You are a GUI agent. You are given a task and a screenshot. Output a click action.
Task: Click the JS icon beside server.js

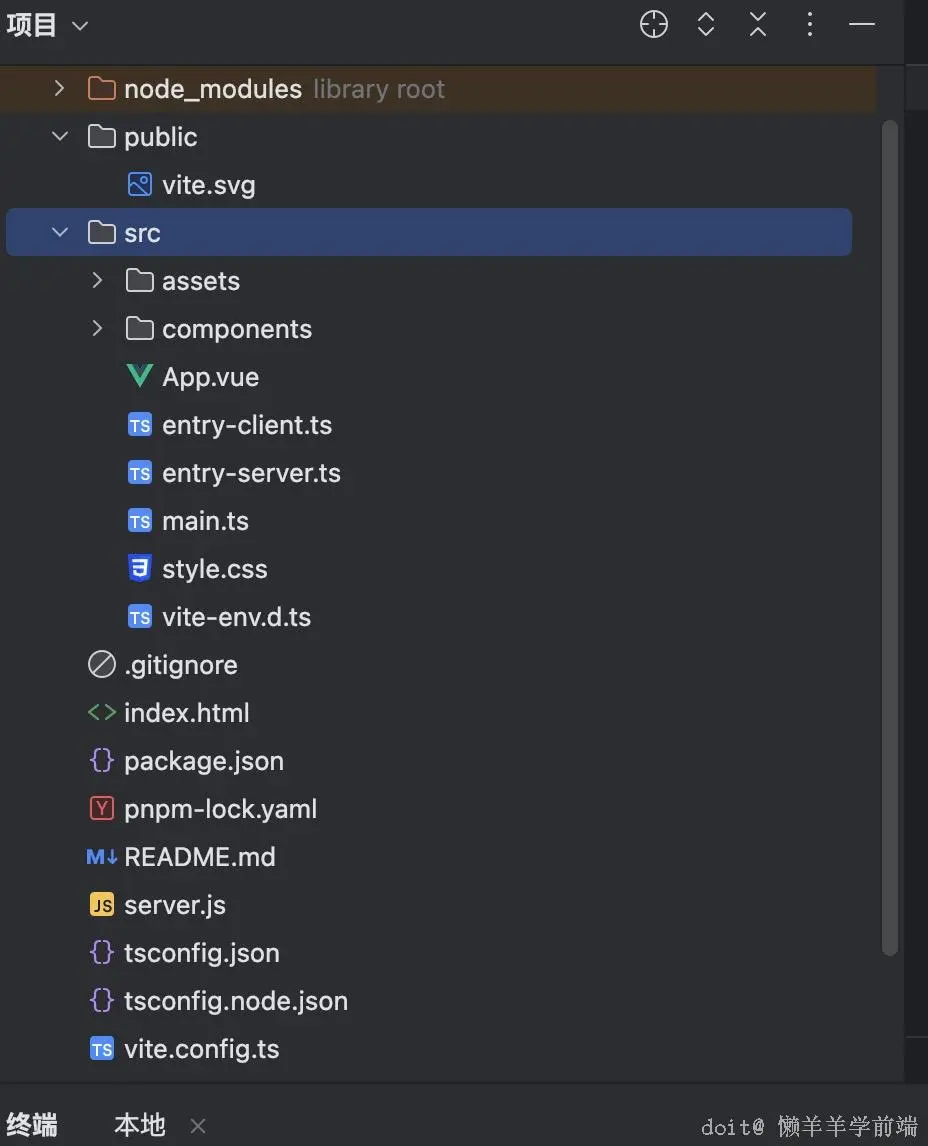pos(102,905)
